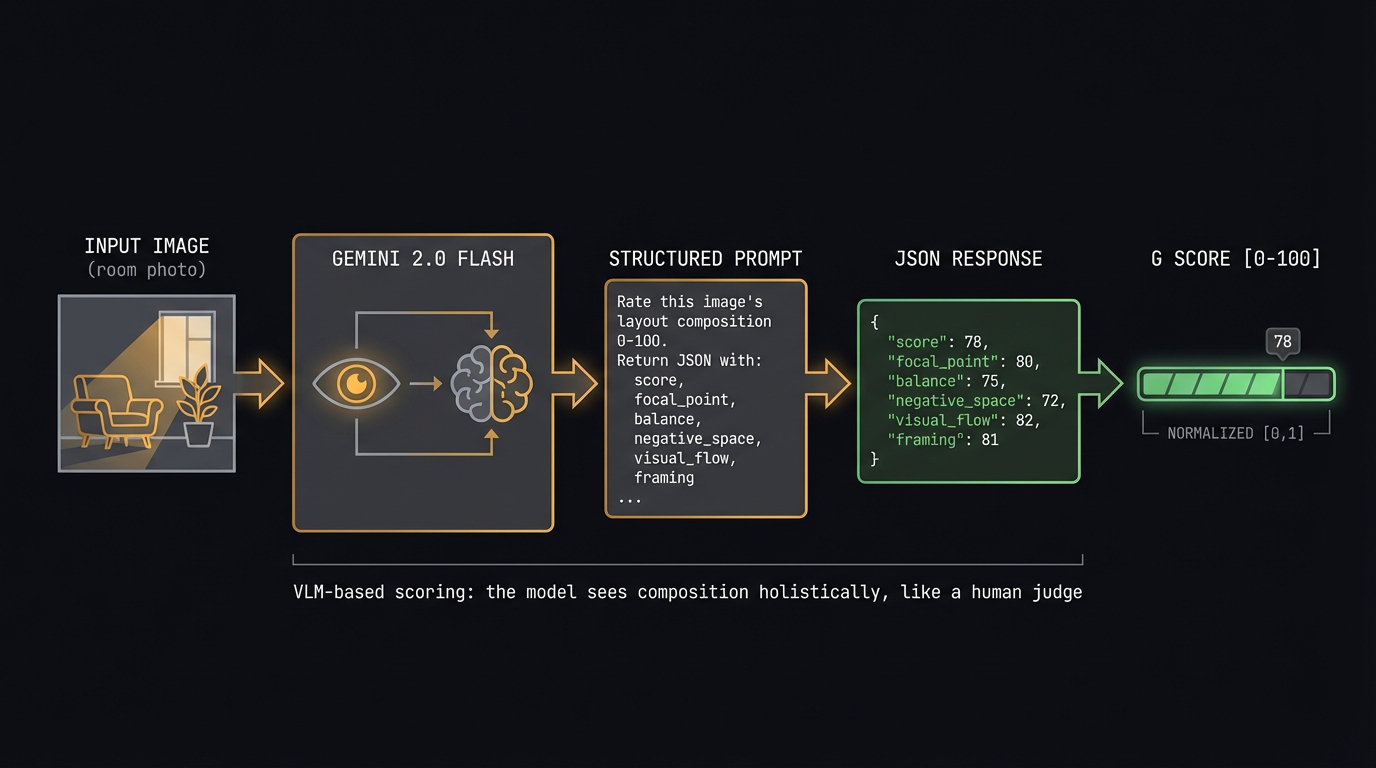Screen dimensions: 1376x768
Task: Click the 78 tooltip badge above the bar
Action: [1283, 342]
